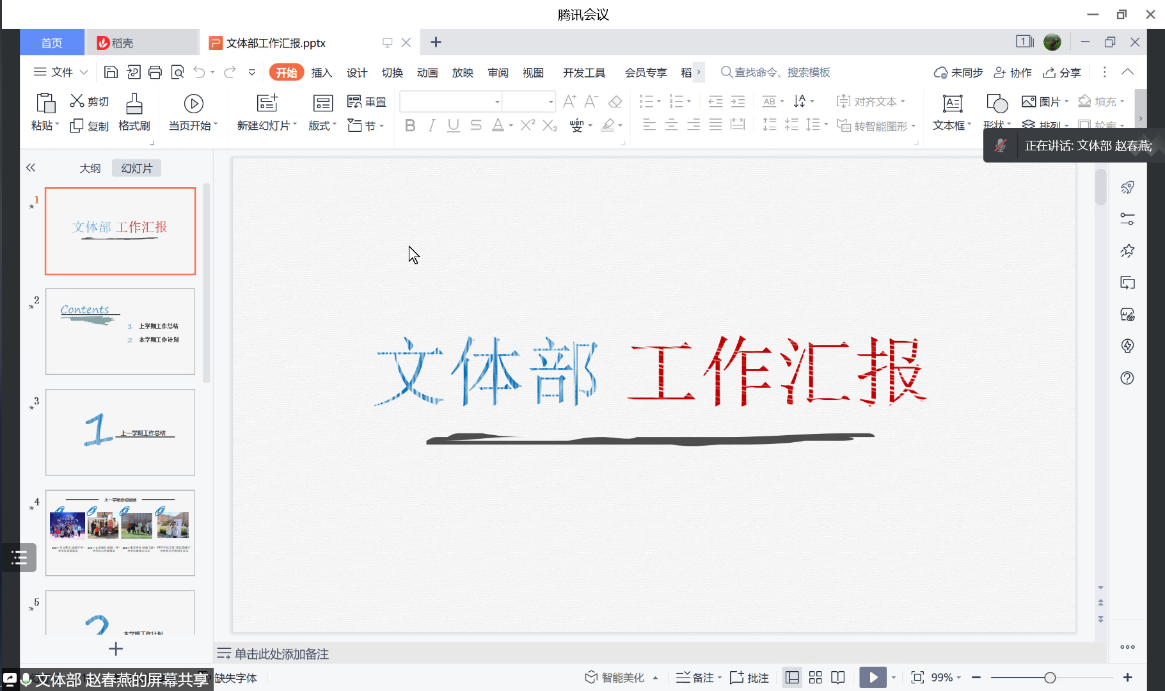1165x691 pixels.
Task: Switch to the Outline (大纲) pane tab
Action: coord(90,168)
